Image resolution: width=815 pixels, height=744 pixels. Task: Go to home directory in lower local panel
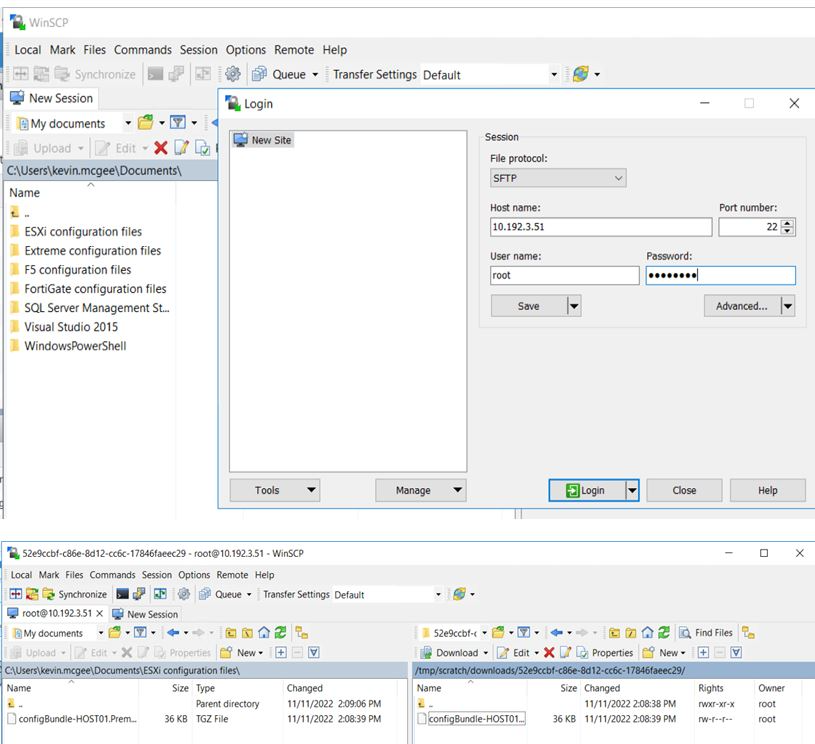(264, 633)
